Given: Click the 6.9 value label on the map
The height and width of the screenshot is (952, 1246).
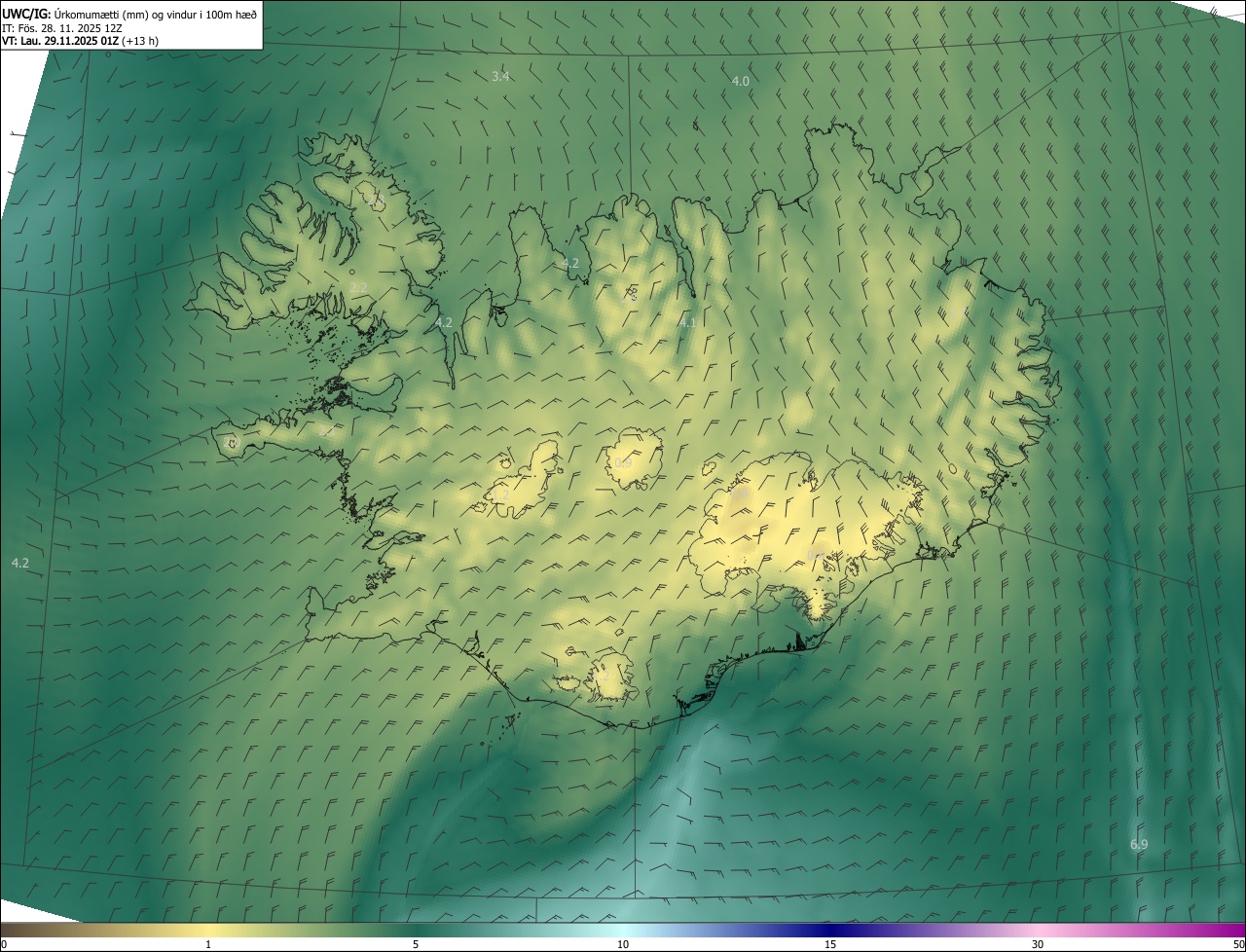Looking at the screenshot, I should point(1139,845).
